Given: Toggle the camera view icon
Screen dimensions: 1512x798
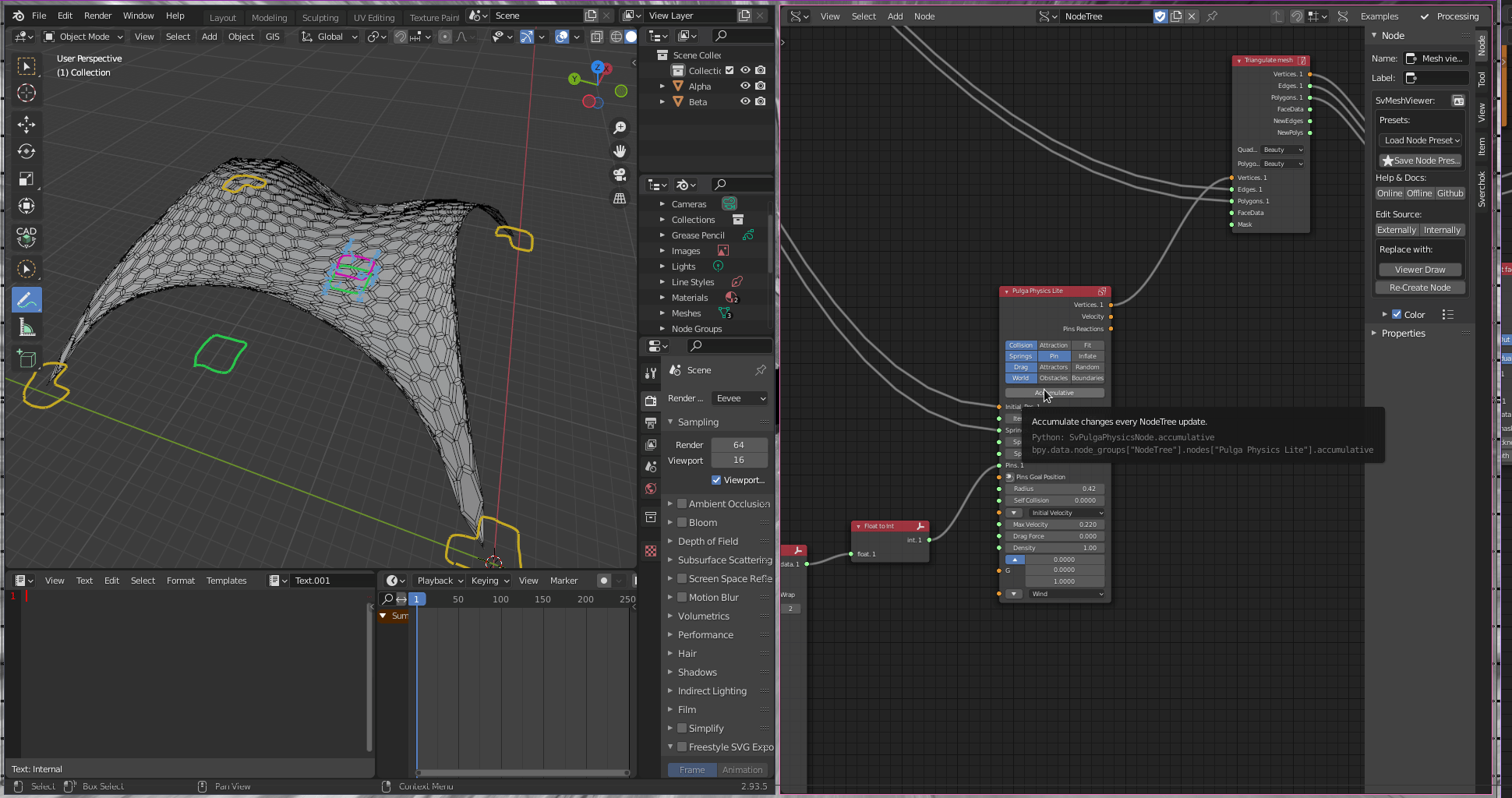Looking at the screenshot, I should [620, 175].
